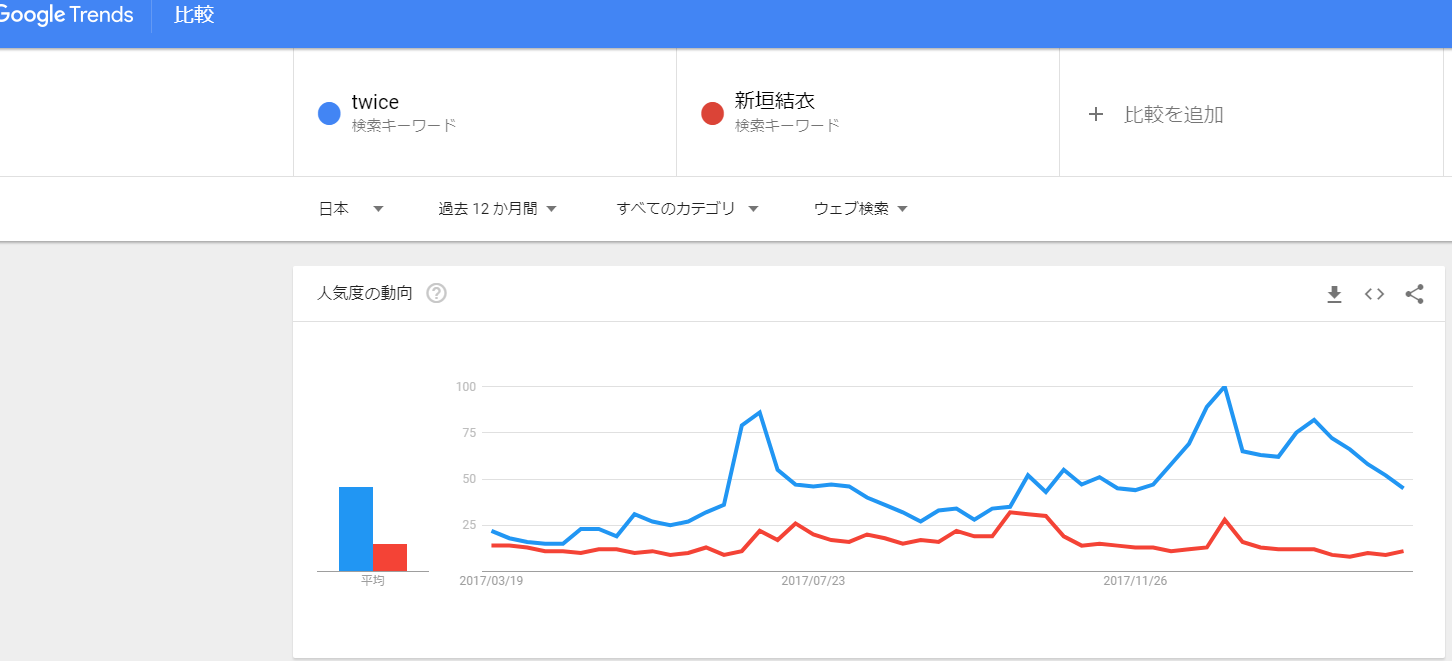Open the ウェブ検索 search type dropdown

point(860,209)
